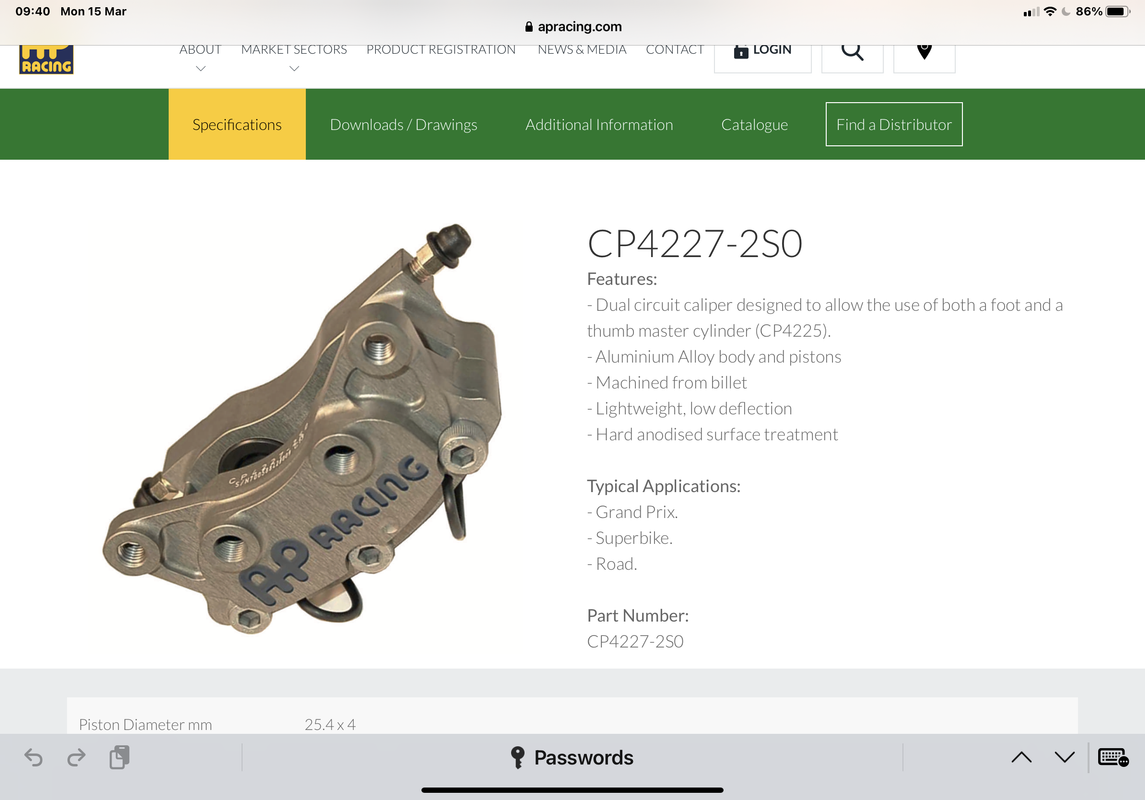1145x800 pixels.
Task: Go to next field with down chevron
Action: 1065,758
